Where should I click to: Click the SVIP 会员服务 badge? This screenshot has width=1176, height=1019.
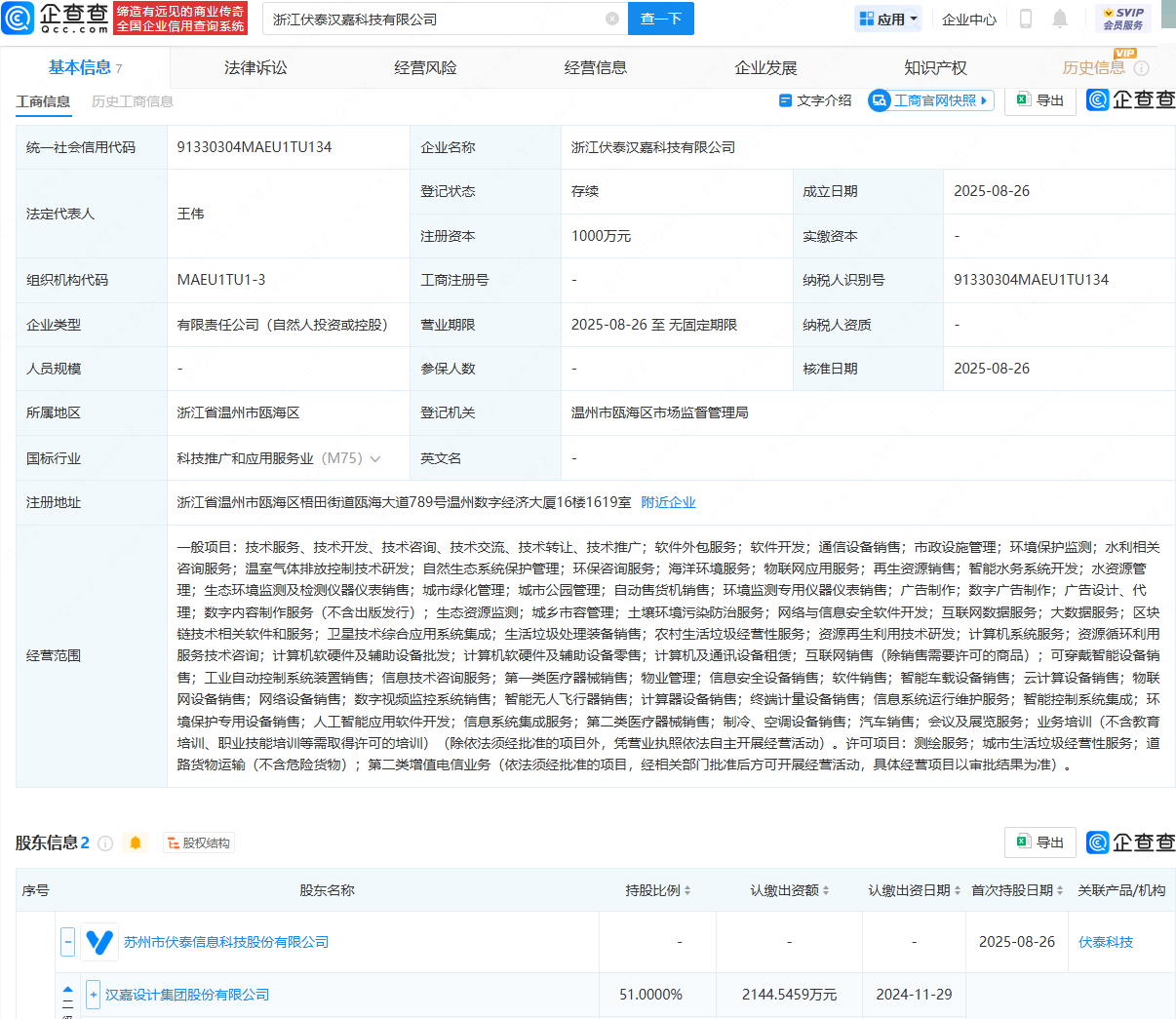1123,19
